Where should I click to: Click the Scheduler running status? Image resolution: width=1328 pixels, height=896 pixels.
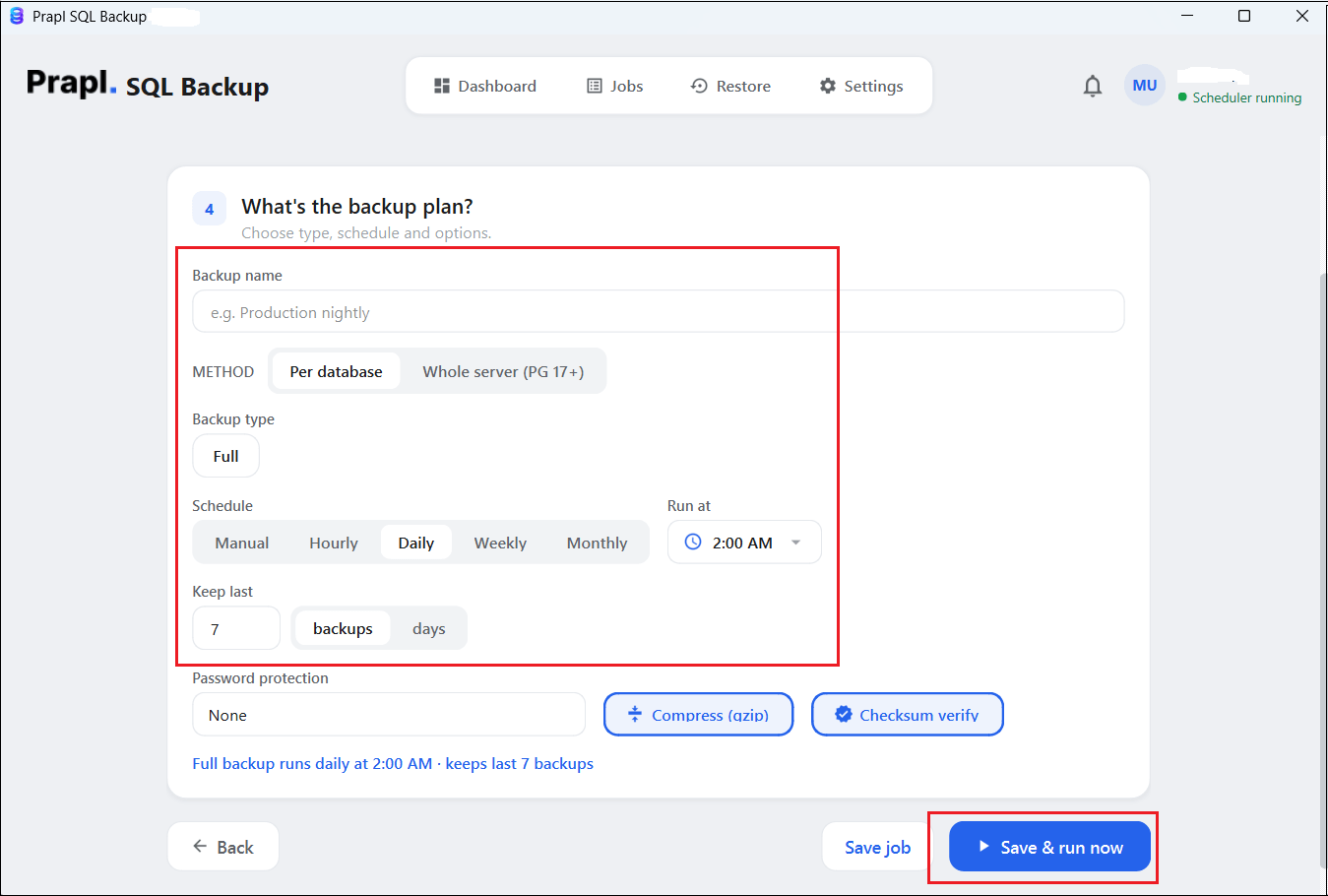(x=1239, y=97)
